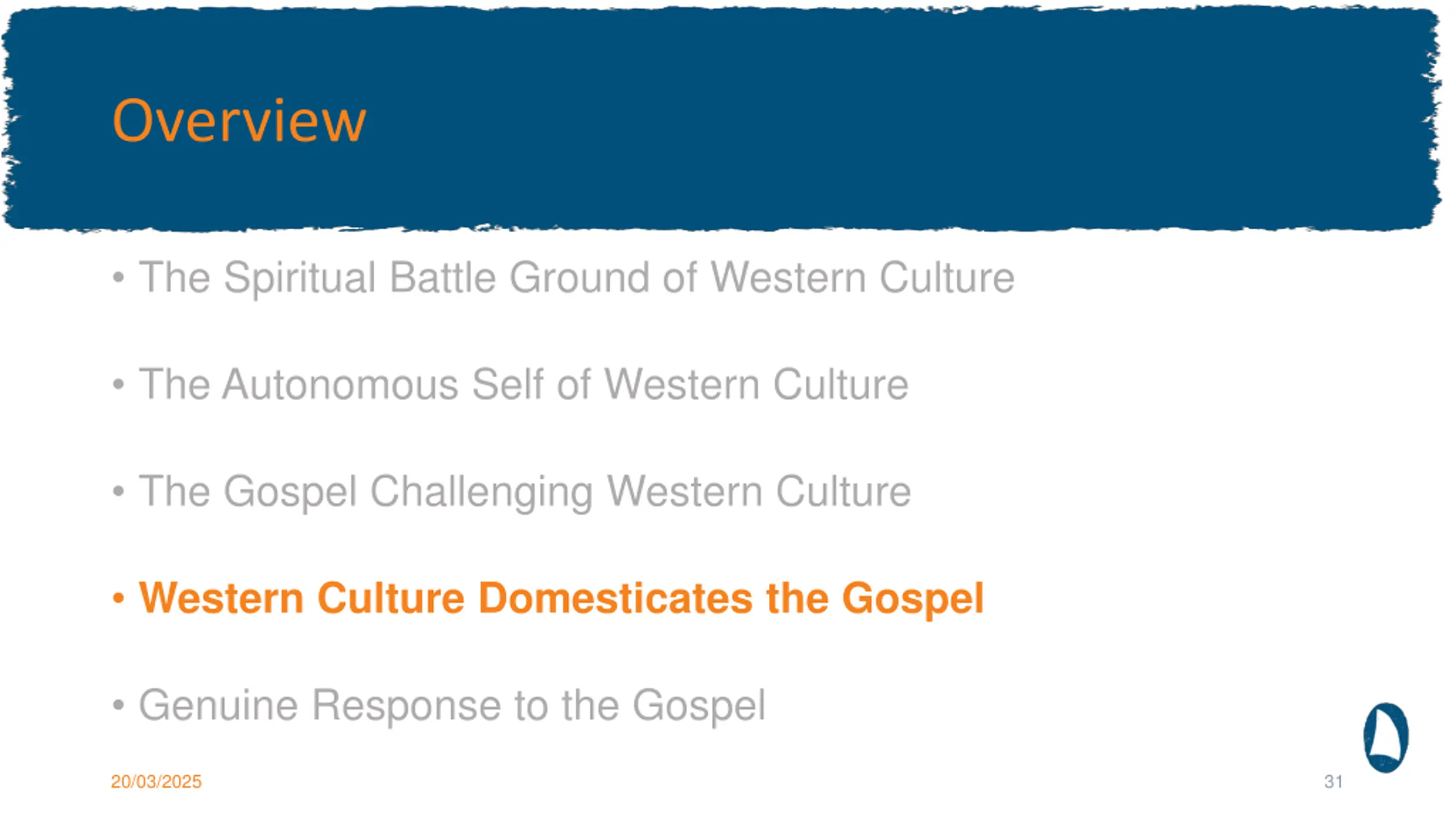
Task: Click the gray bullet before "The Spiritual Battle"
Action: (x=118, y=278)
